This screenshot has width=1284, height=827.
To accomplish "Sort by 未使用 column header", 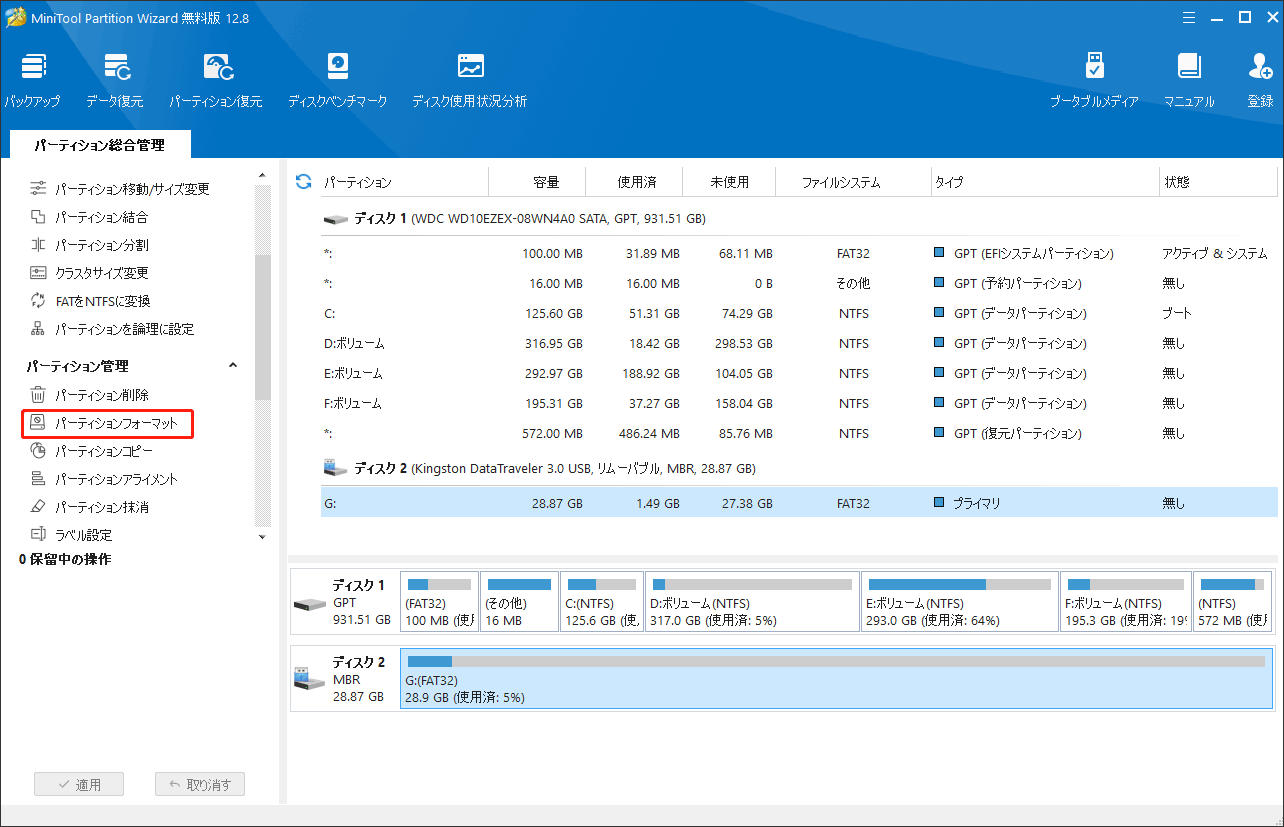I will click(729, 182).
